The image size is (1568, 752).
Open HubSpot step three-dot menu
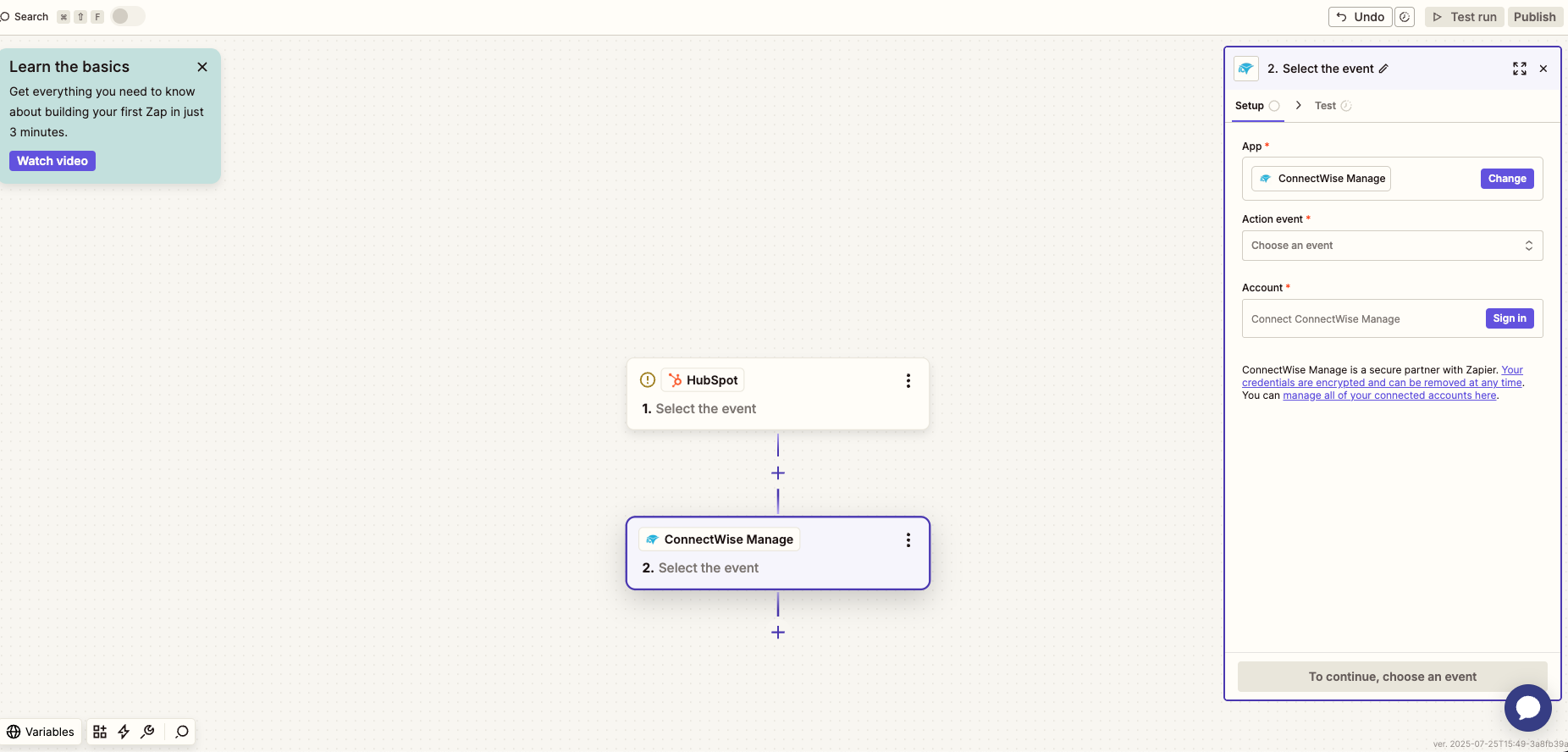click(x=908, y=381)
